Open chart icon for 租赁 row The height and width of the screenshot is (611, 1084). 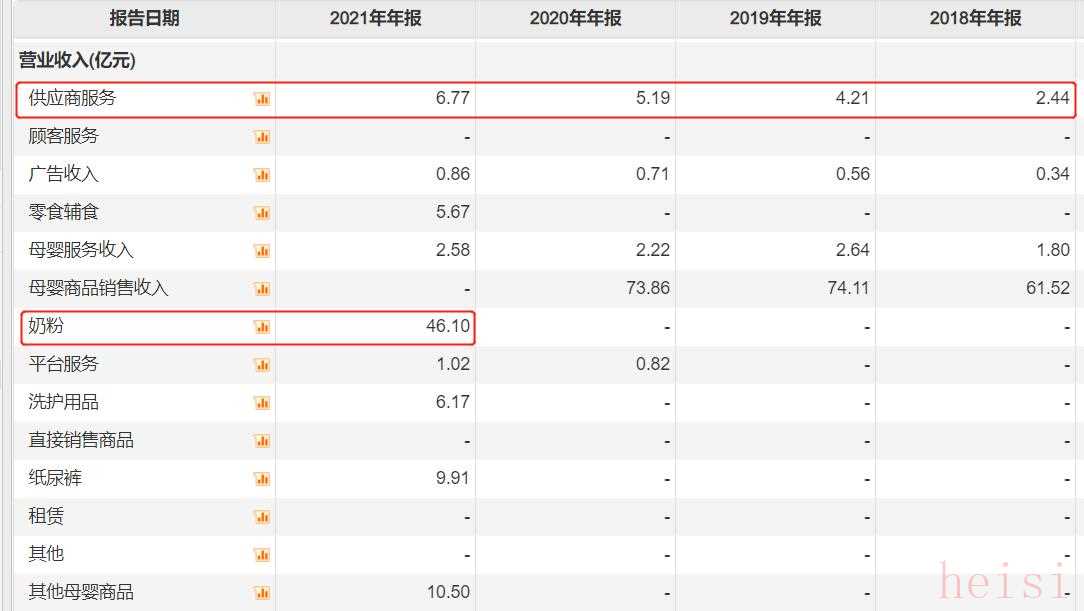coord(262,517)
